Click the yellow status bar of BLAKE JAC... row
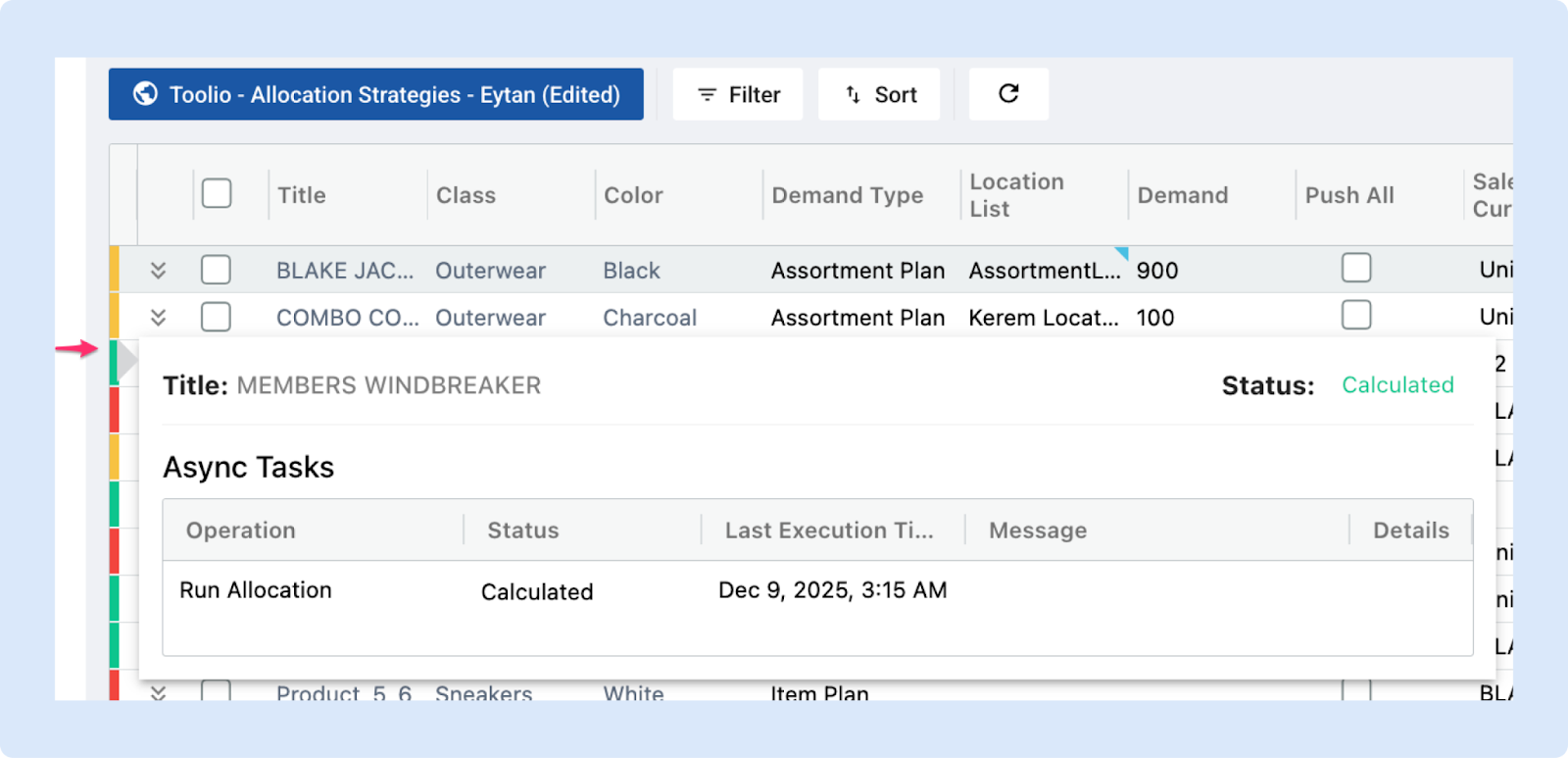1568x758 pixels. pyautogui.click(x=114, y=270)
